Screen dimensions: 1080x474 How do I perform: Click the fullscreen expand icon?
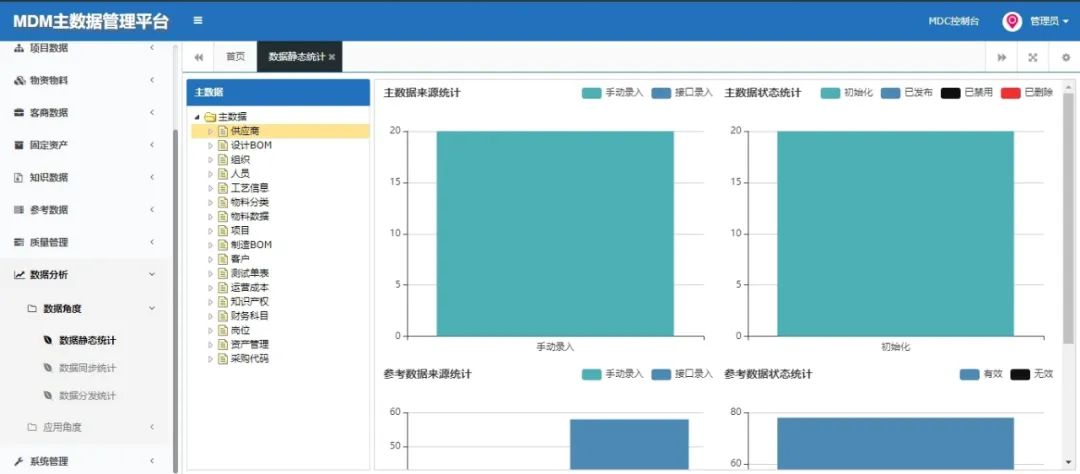(1032, 57)
